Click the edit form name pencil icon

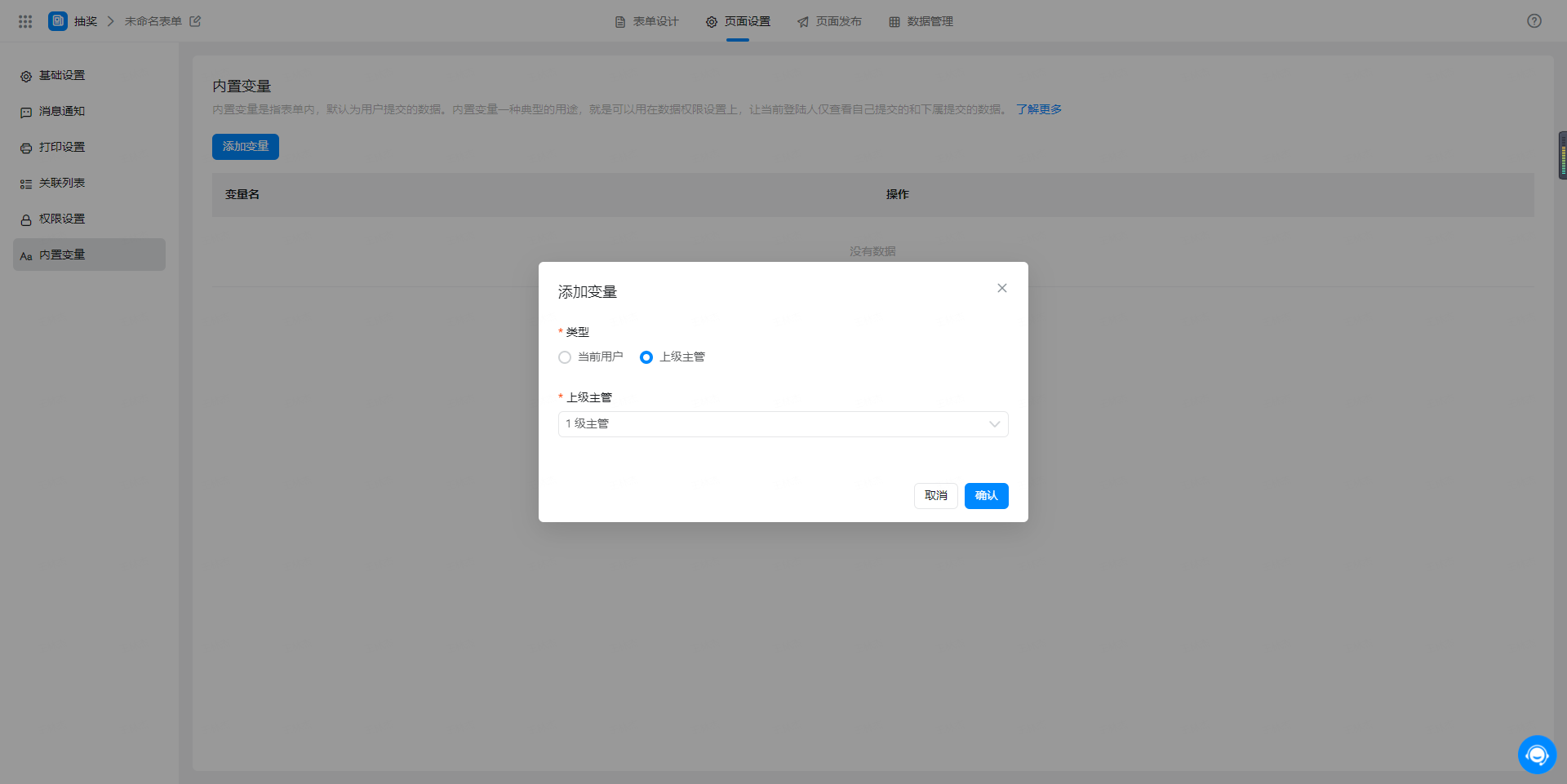click(x=195, y=21)
